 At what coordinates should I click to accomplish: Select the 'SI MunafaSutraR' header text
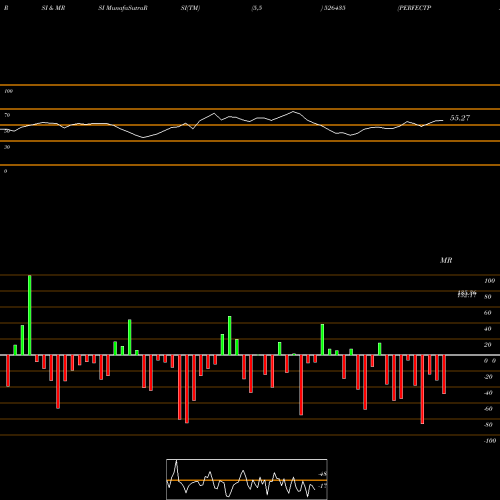point(123,8)
